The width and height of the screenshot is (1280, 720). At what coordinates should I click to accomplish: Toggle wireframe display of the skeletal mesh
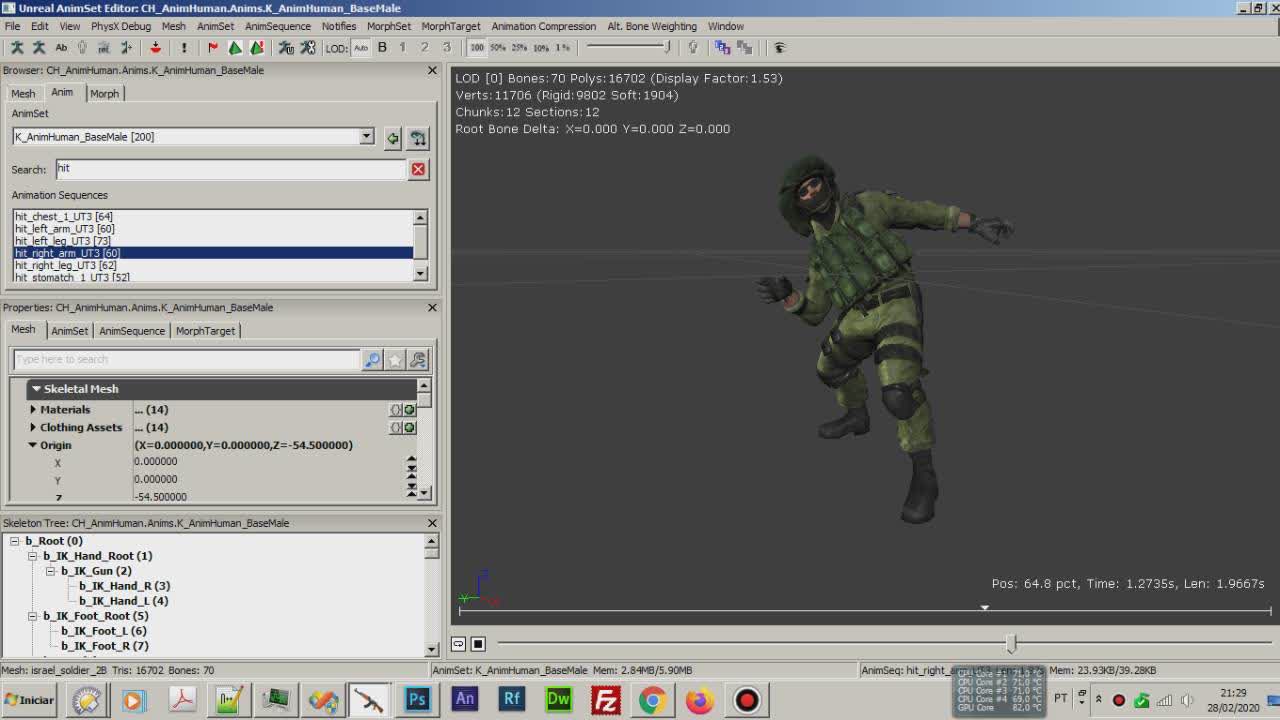[82, 47]
